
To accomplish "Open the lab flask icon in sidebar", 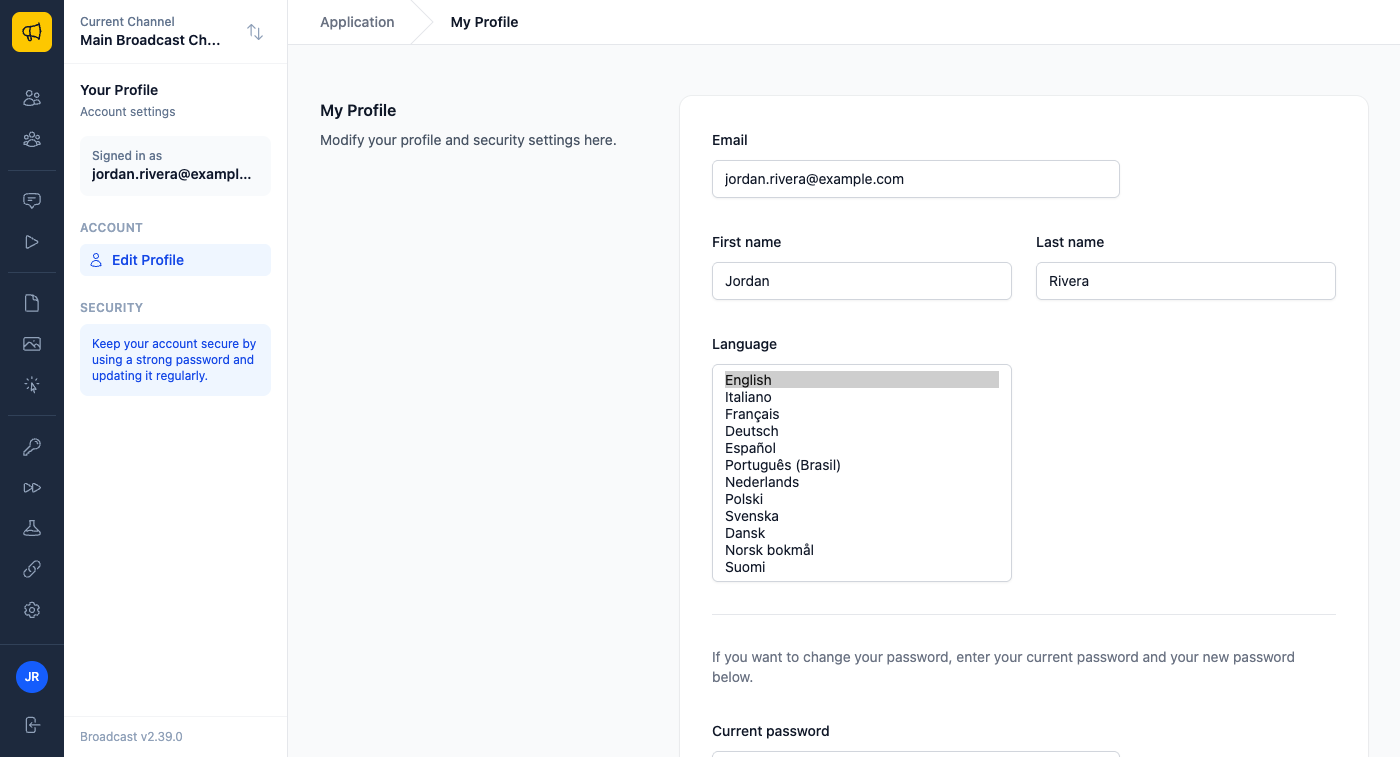I will point(32,528).
